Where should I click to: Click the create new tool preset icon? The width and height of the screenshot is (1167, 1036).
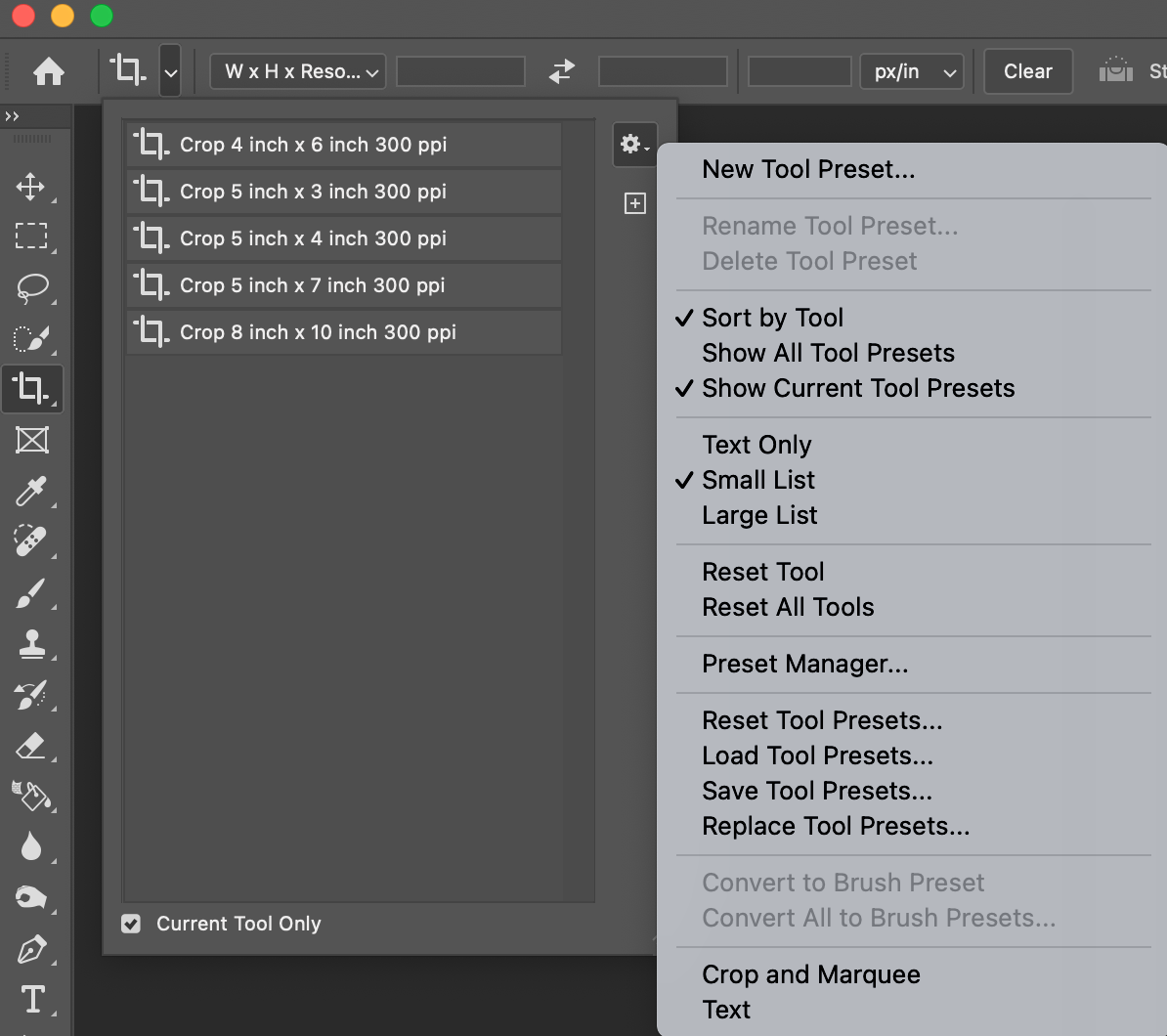click(x=635, y=203)
